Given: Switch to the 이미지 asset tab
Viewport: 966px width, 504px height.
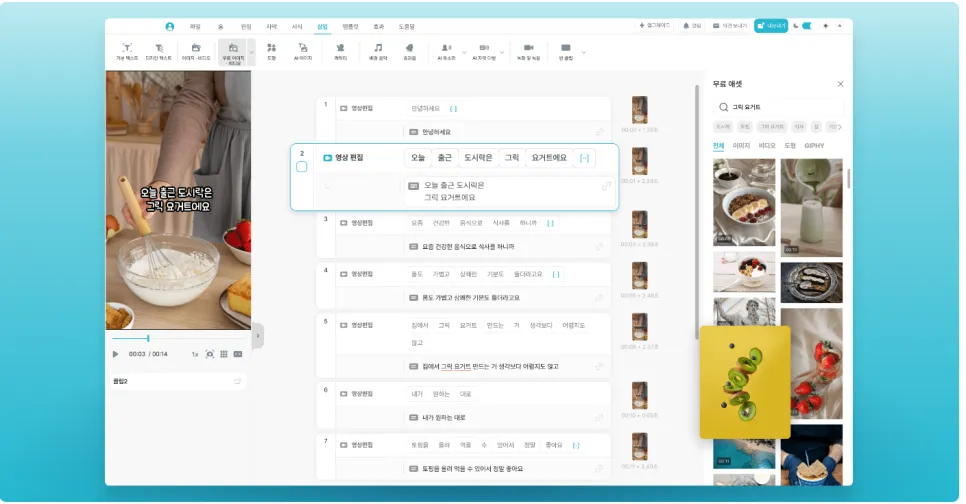Looking at the screenshot, I should tap(741, 146).
